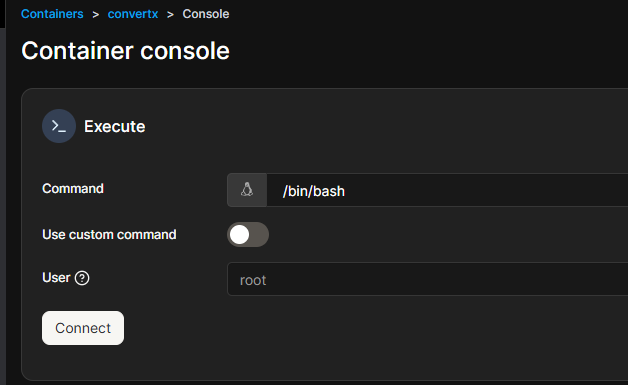Click the Container console page heading

(125, 51)
